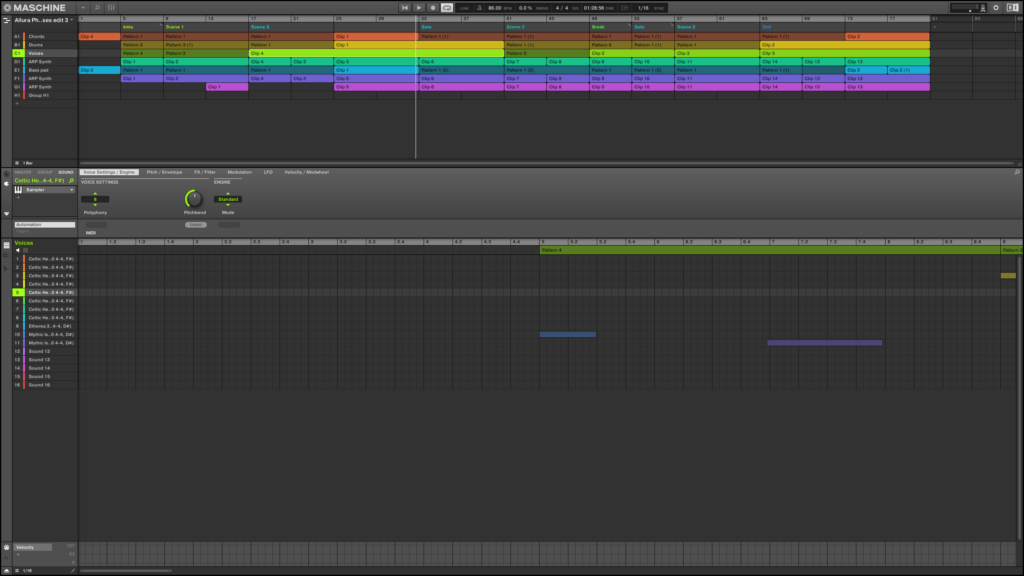Select the Bass pad group E1
1024x576 pixels.
(x=44, y=70)
